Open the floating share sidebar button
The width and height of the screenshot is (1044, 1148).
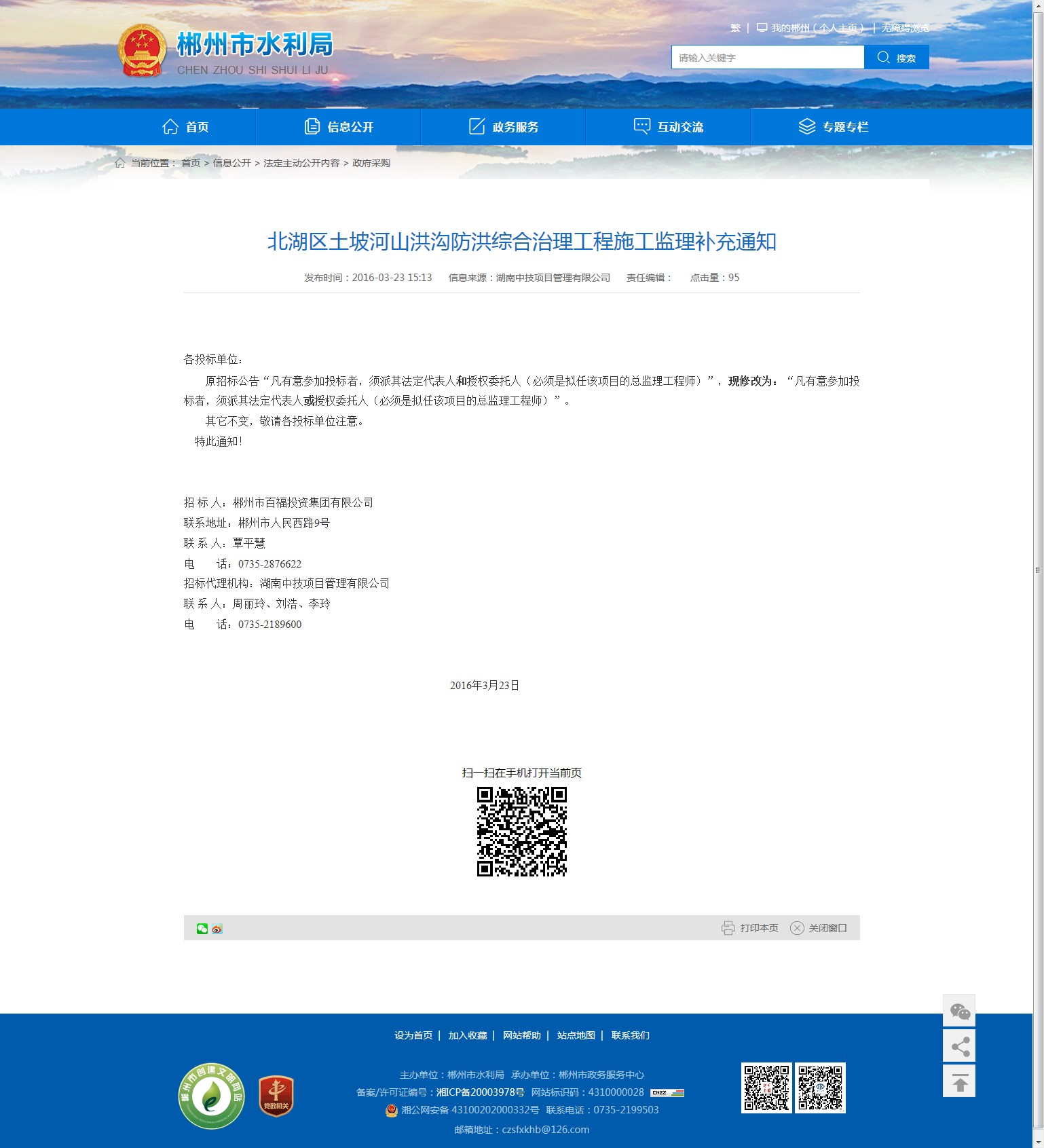(959, 1046)
